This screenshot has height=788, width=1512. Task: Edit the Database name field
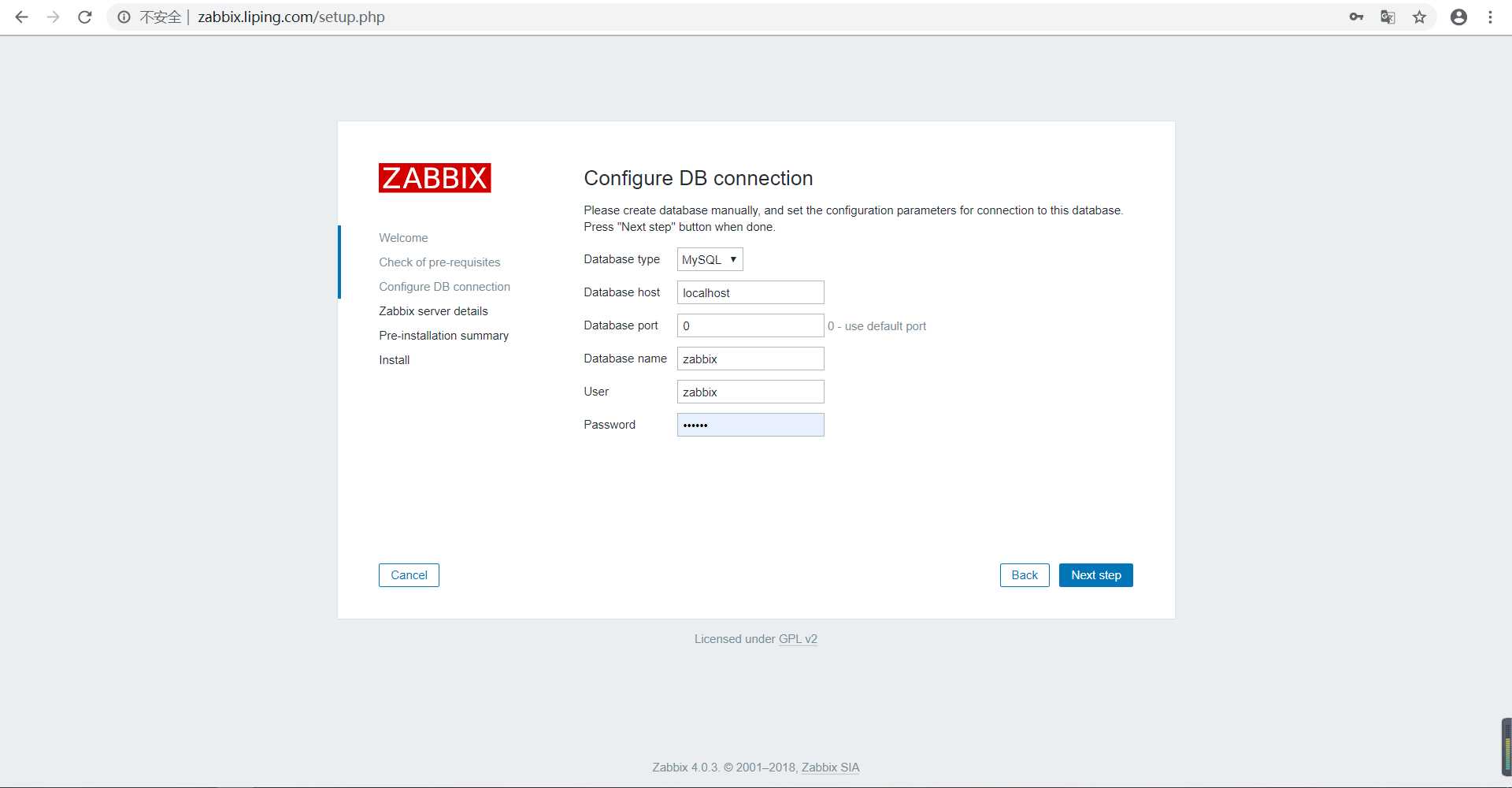click(750, 359)
